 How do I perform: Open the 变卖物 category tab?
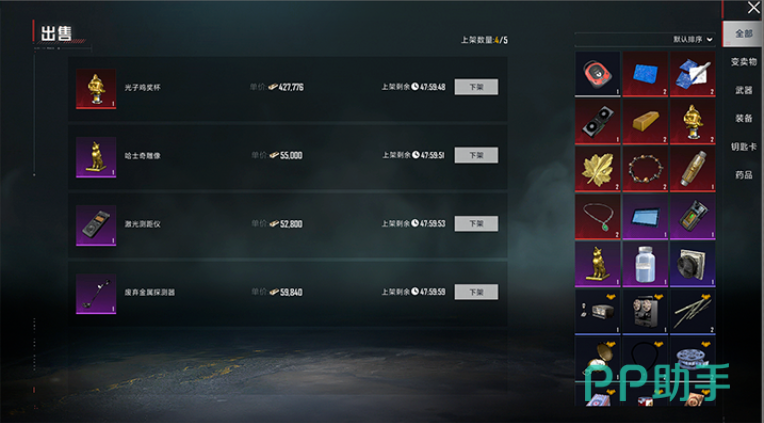click(x=743, y=62)
